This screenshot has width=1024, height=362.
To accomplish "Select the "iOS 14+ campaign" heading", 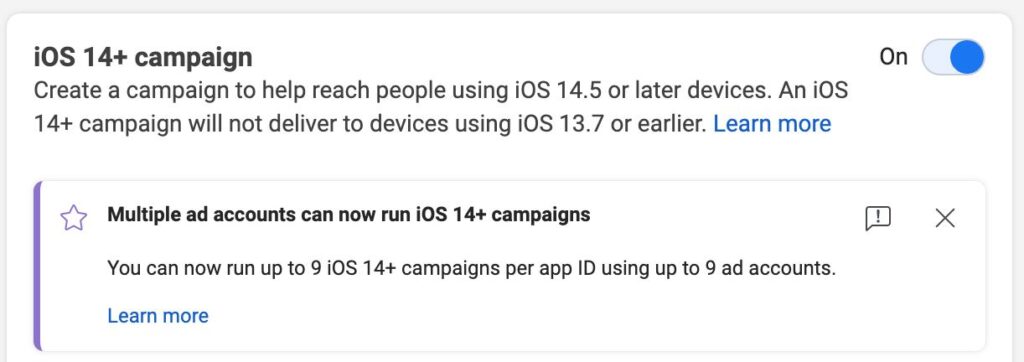I will [x=143, y=58].
